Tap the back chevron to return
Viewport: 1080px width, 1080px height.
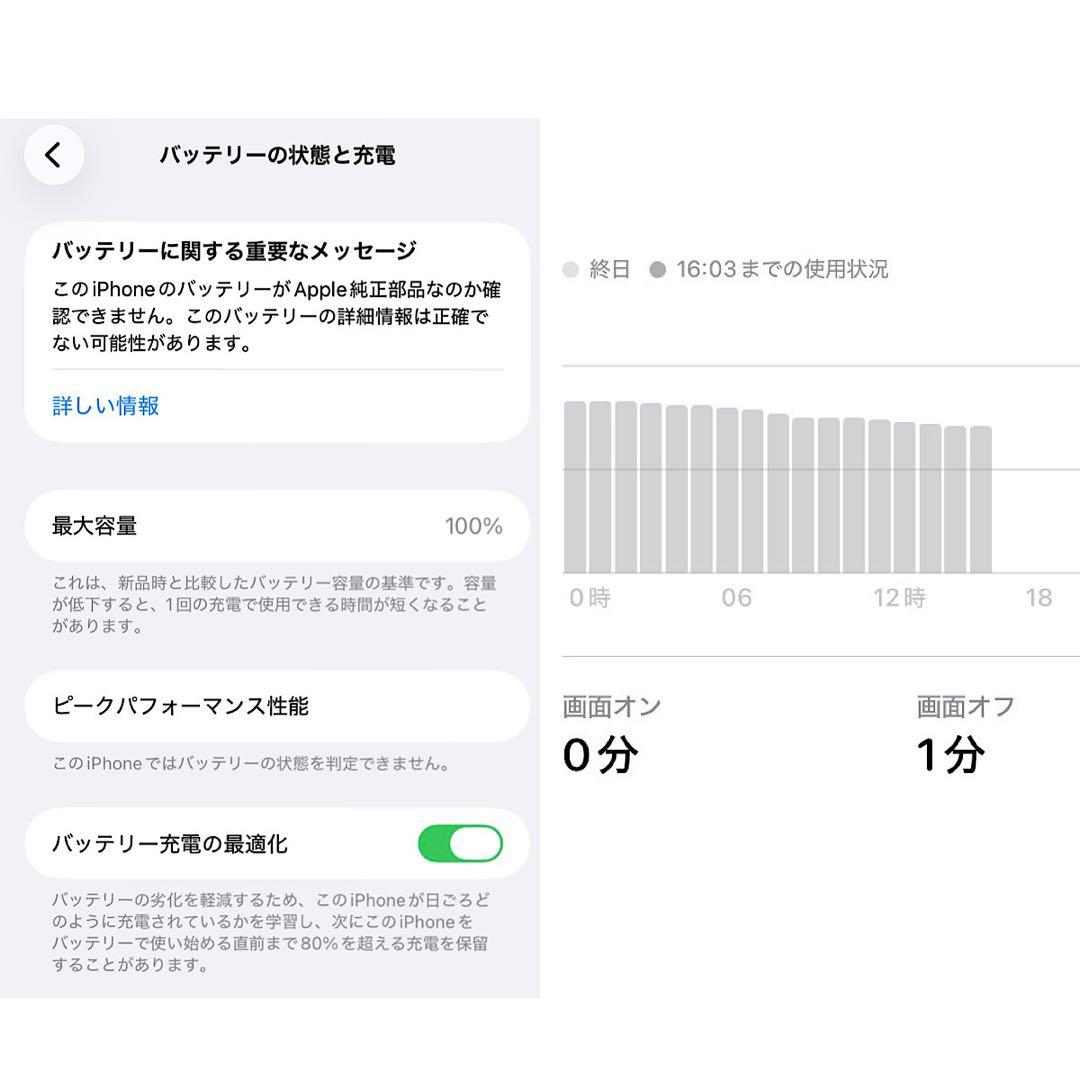[x=54, y=155]
